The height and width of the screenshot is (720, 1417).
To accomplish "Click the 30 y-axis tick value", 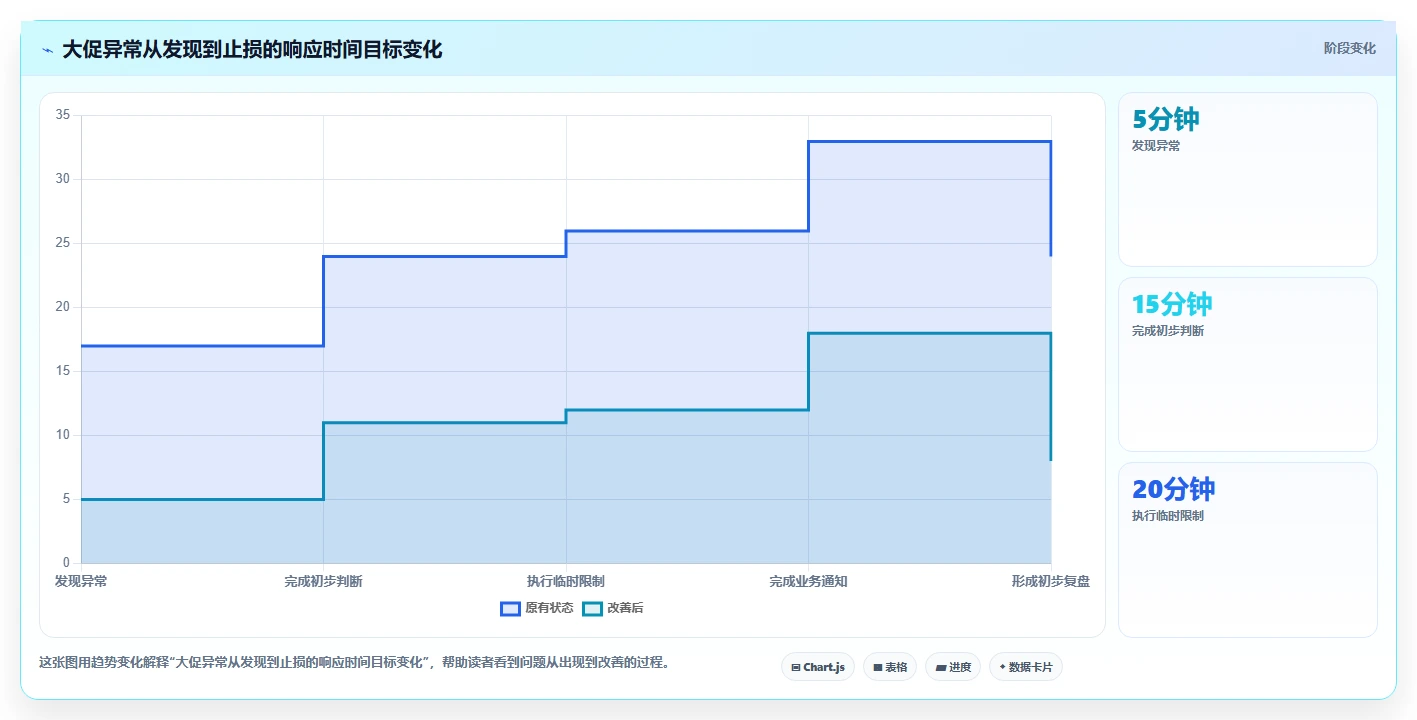I will click(x=62, y=179).
